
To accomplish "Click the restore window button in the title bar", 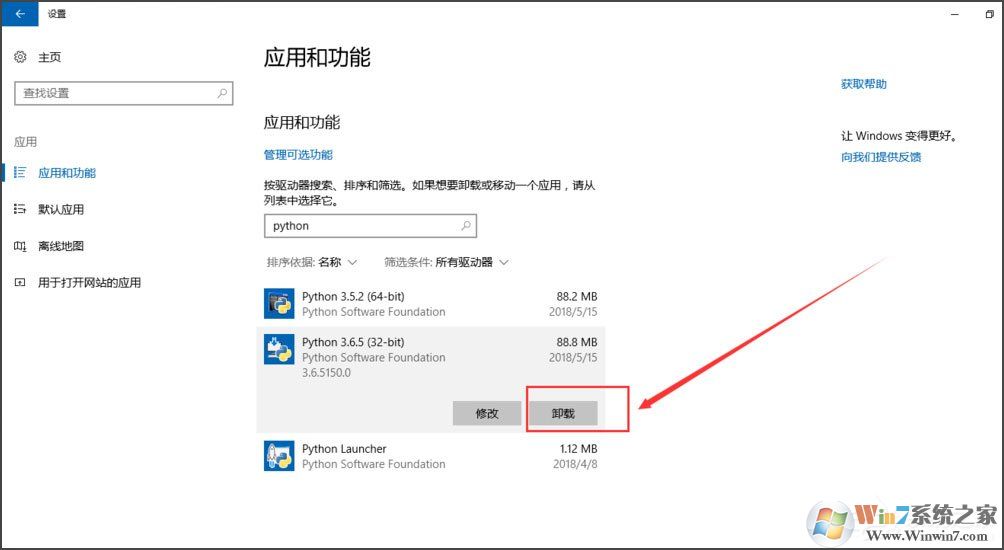I will [989, 14].
